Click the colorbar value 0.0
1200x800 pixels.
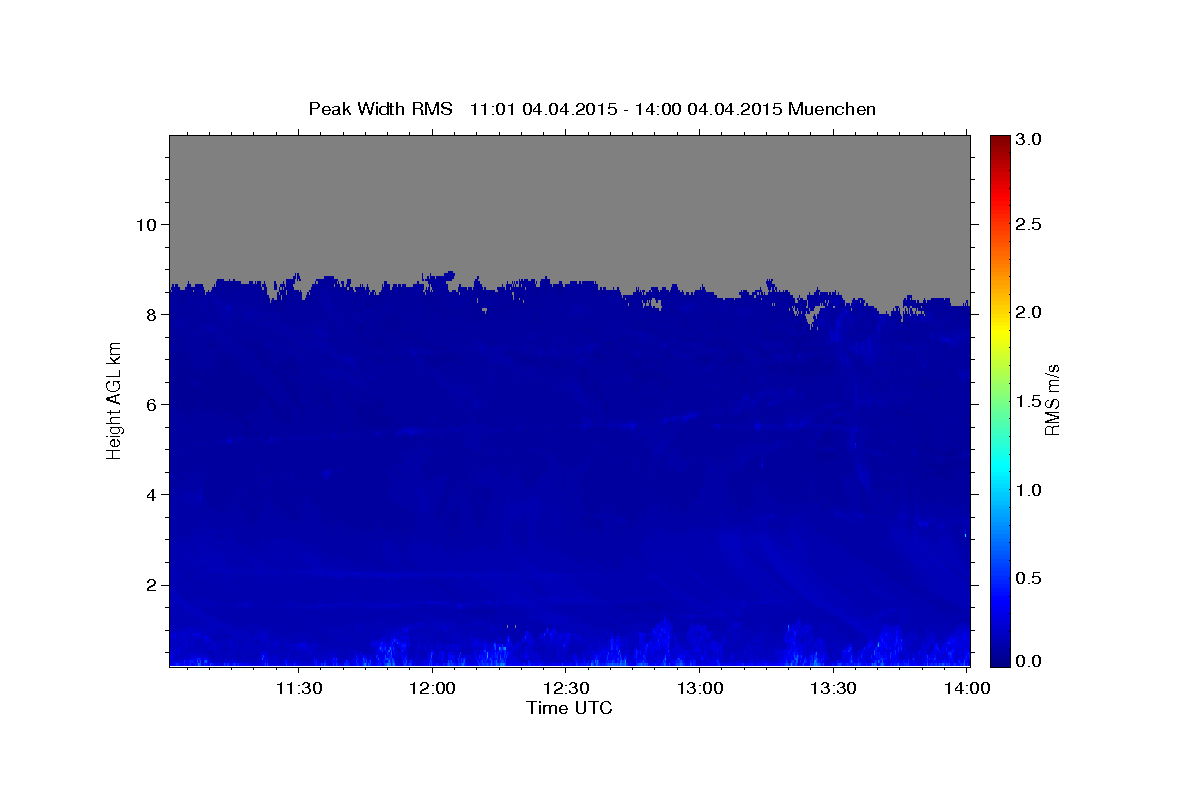tap(1030, 661)
